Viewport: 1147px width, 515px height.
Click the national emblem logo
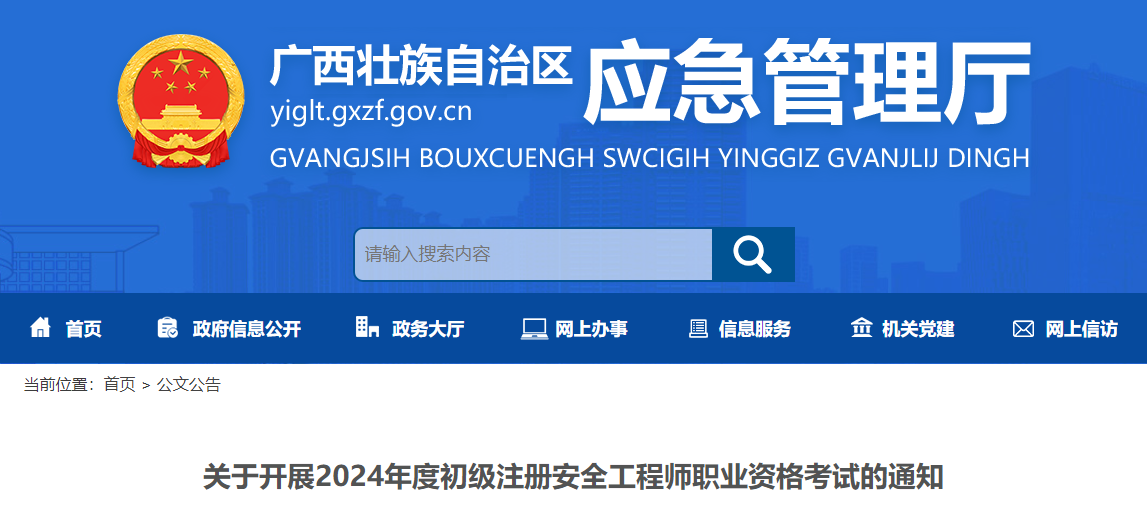(180, 101)
